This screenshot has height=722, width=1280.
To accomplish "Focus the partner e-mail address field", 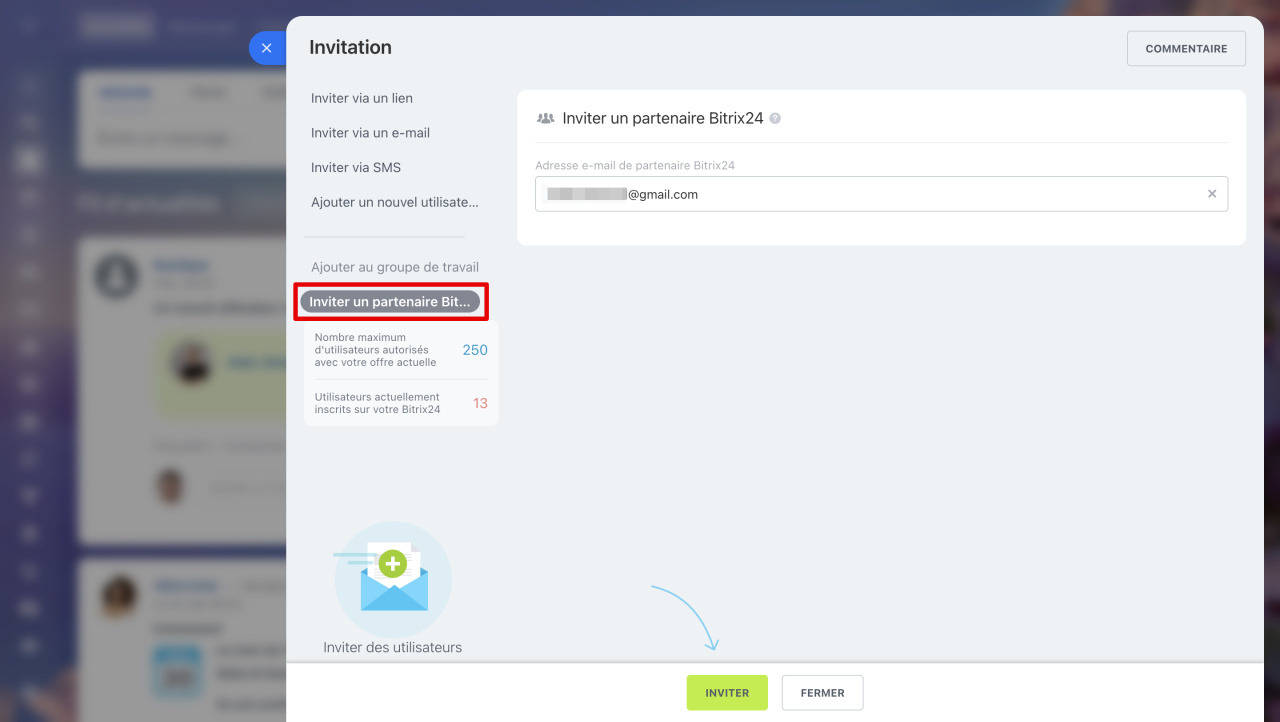I will point(881,194).
